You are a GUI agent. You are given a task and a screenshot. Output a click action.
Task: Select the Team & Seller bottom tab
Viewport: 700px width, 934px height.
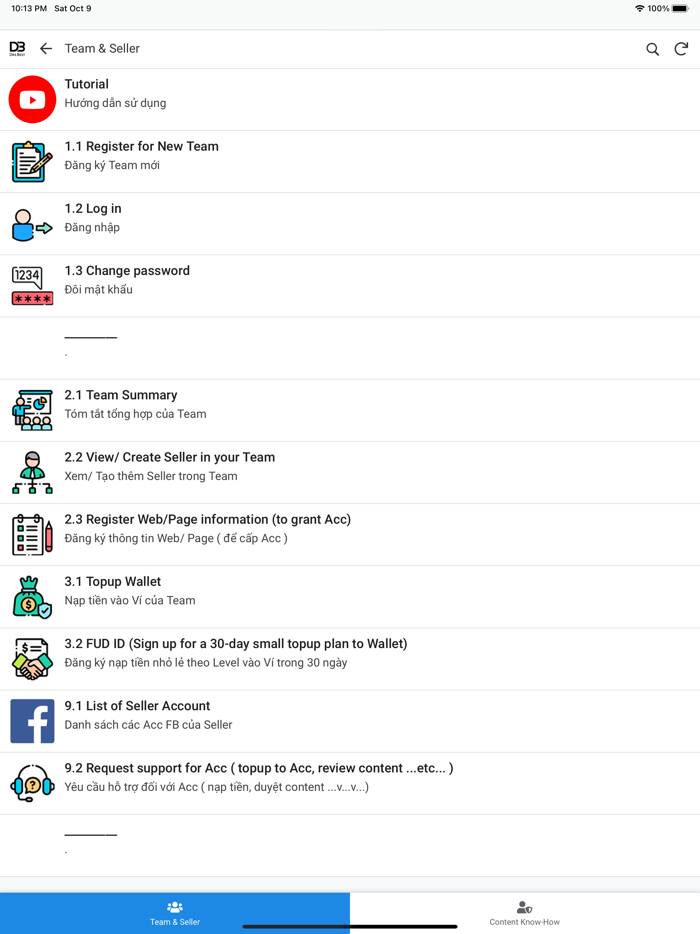(175, 913)
